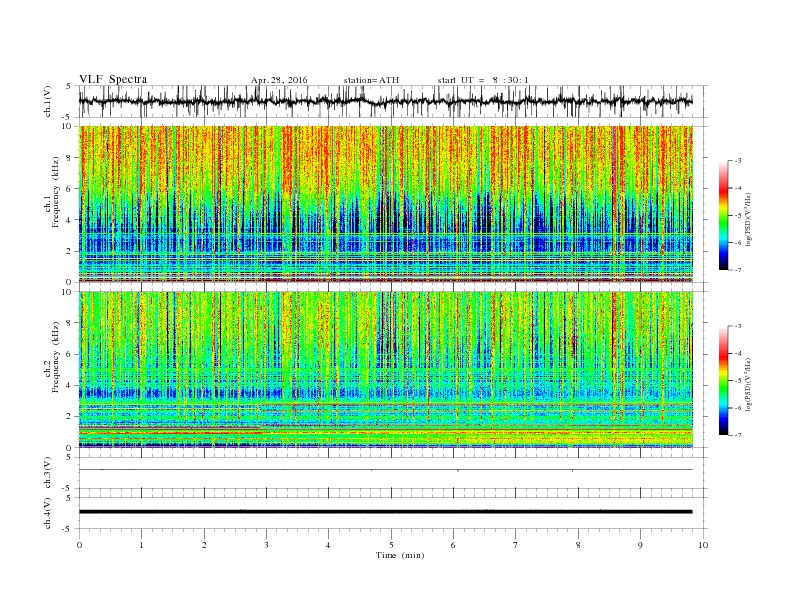Click the "ch.1(V)" axis label
This screenshot has width=792, height=612.
pos(48,101)
